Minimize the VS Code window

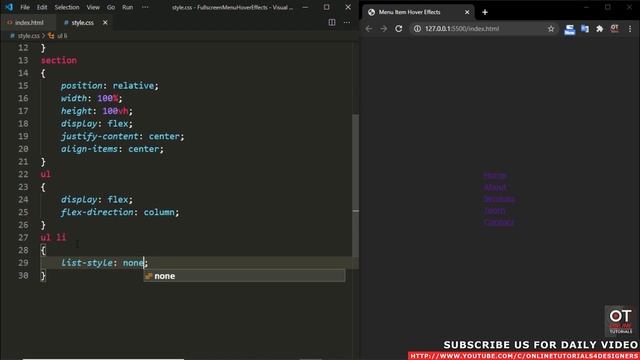(x=305, y=7)
